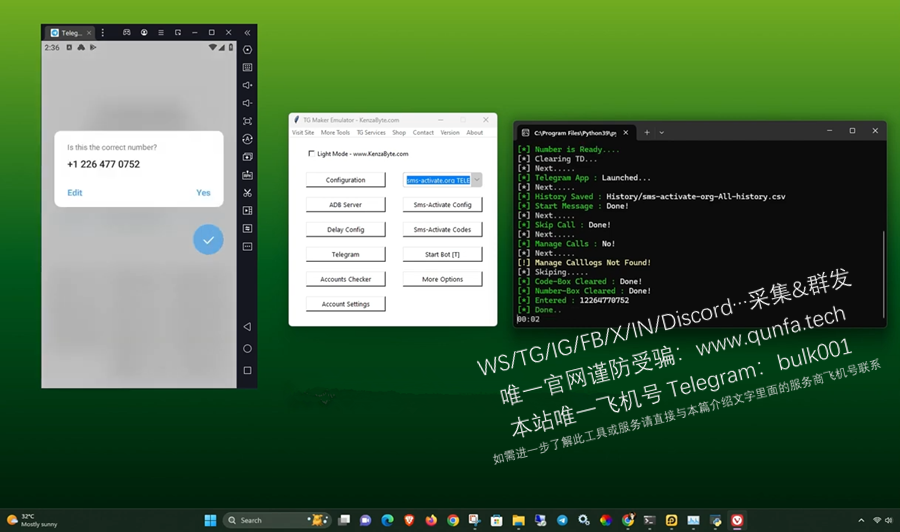Open TG Services menu
This screenshot has height=532, width=900.
click(x=371, y=133)
